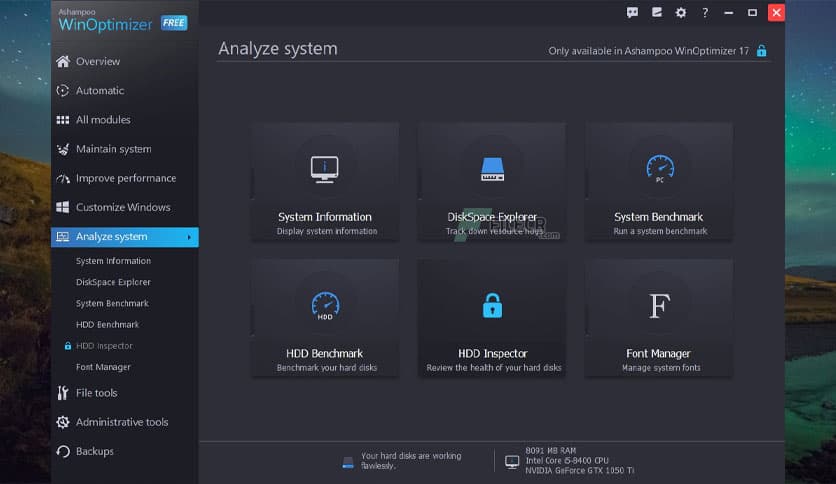Click 'Benchmark your hard disks' description text
The width and height of the screenshot is (836, 484).
point(327,368)
